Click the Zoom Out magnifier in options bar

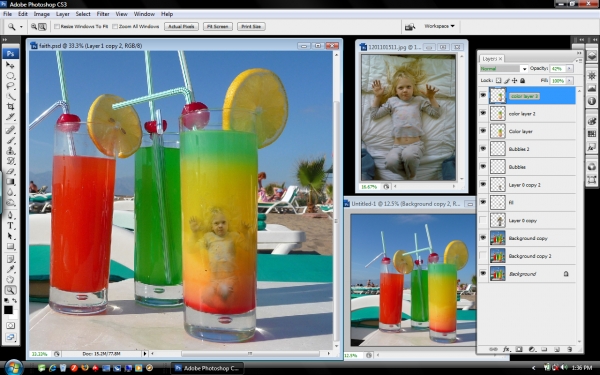click(x=34, y=26)
